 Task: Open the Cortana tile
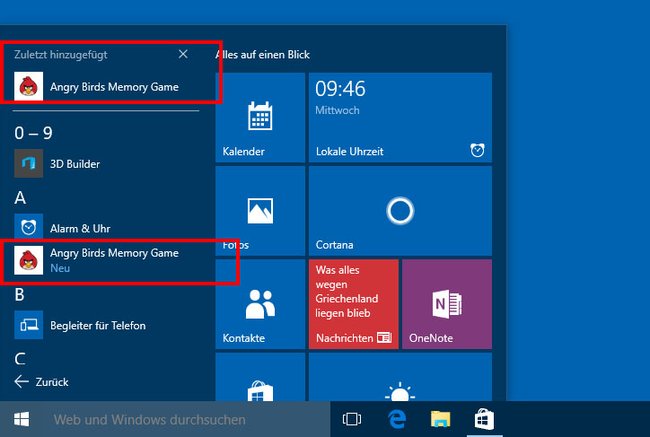[x=400, y=211]
